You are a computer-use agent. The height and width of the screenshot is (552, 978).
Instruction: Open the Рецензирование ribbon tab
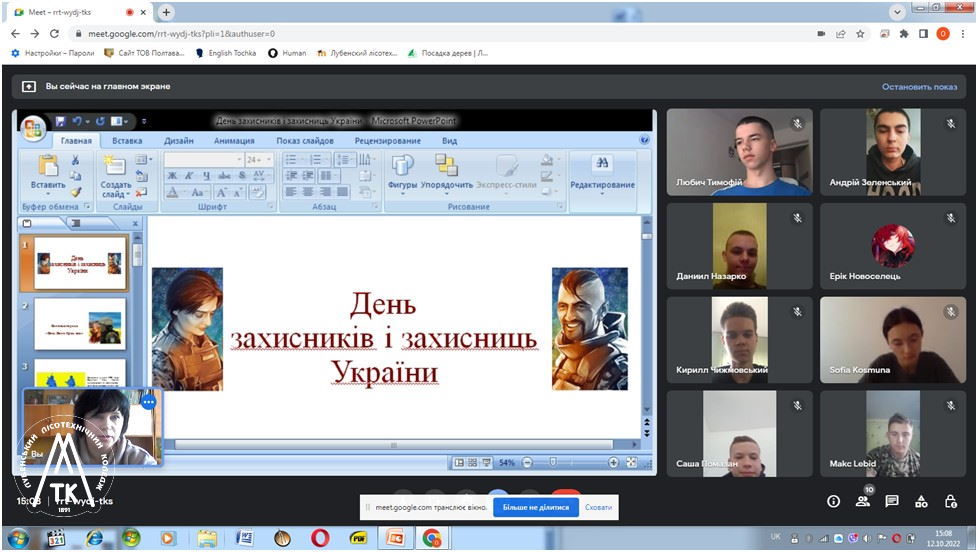387,141
